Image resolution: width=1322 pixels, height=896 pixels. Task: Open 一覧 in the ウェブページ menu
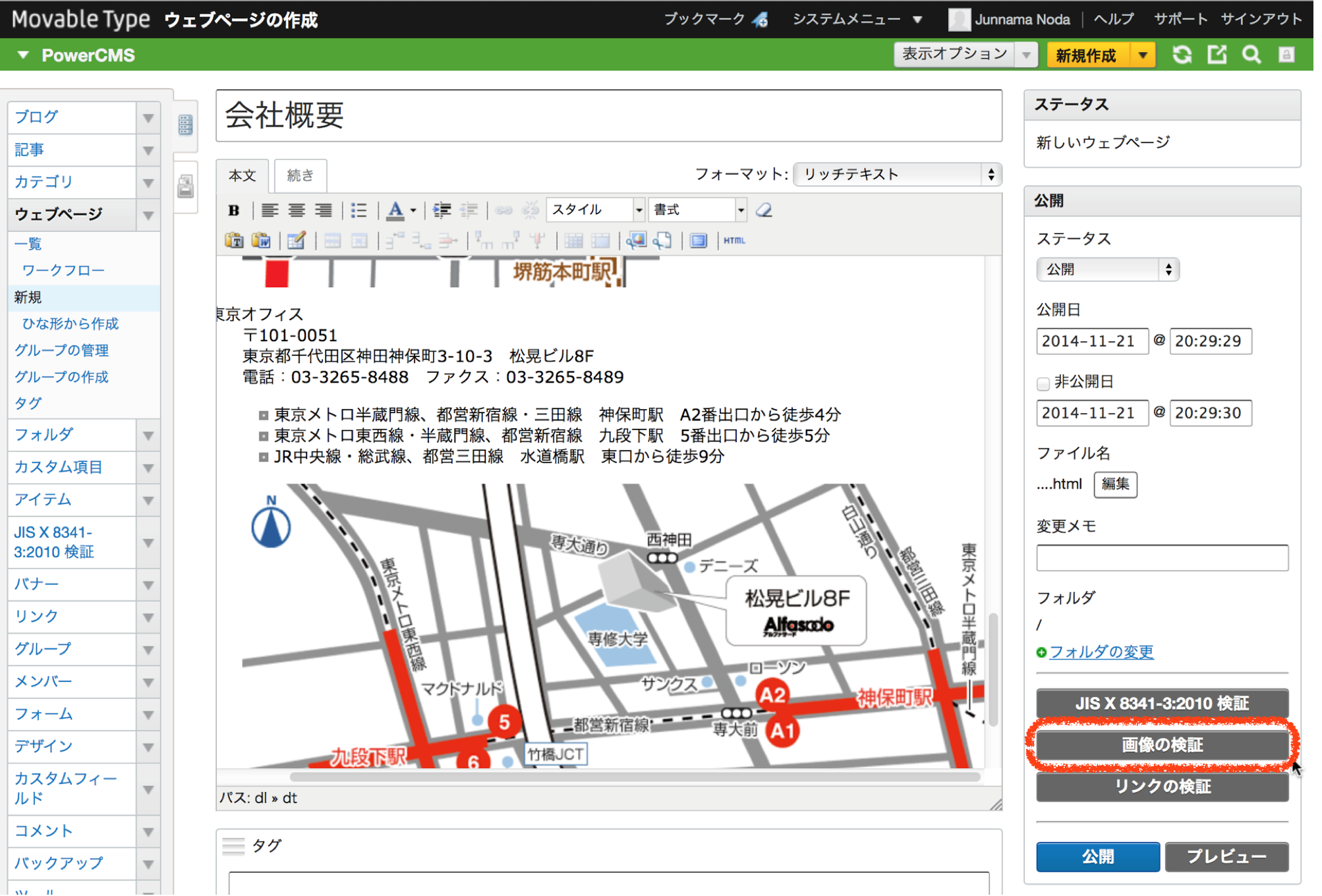28,244
